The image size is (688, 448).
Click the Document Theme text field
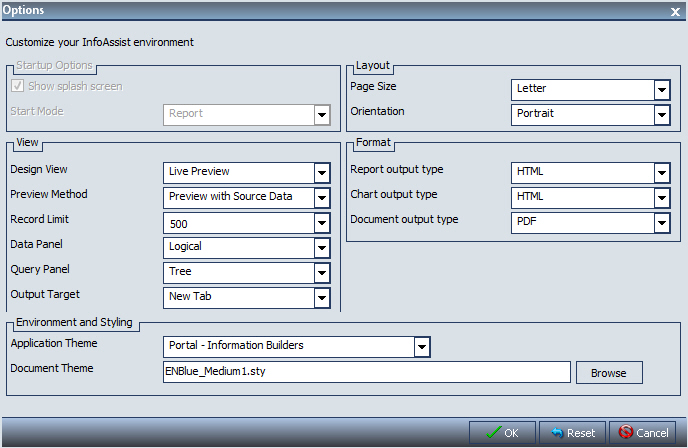click(367, 372)
